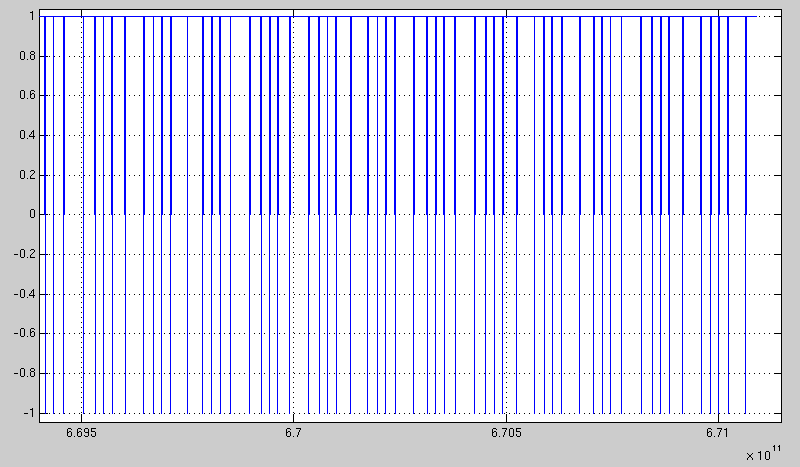800x467 pixels.
Task: Click the 6.695 x-axis tick label
Action: tap(82, 433)
